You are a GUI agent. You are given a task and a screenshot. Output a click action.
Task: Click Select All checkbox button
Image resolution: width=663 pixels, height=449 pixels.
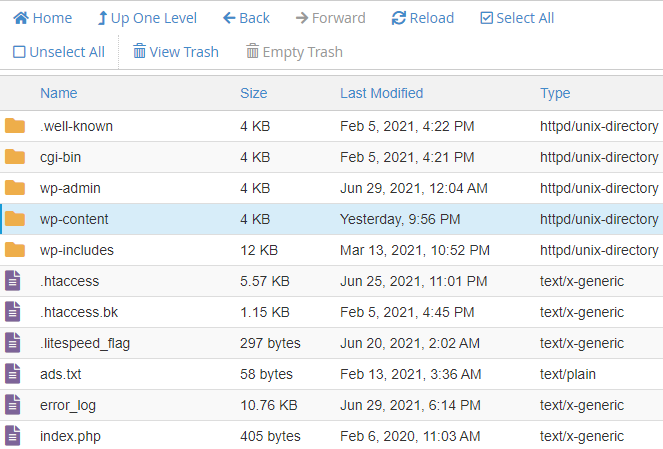point(516,18)
